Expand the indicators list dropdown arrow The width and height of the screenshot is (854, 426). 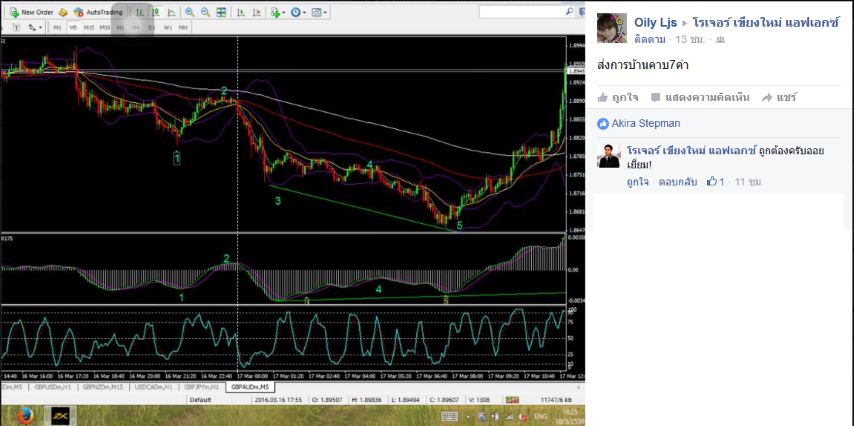pyautogui.click(x=283, y=13)
